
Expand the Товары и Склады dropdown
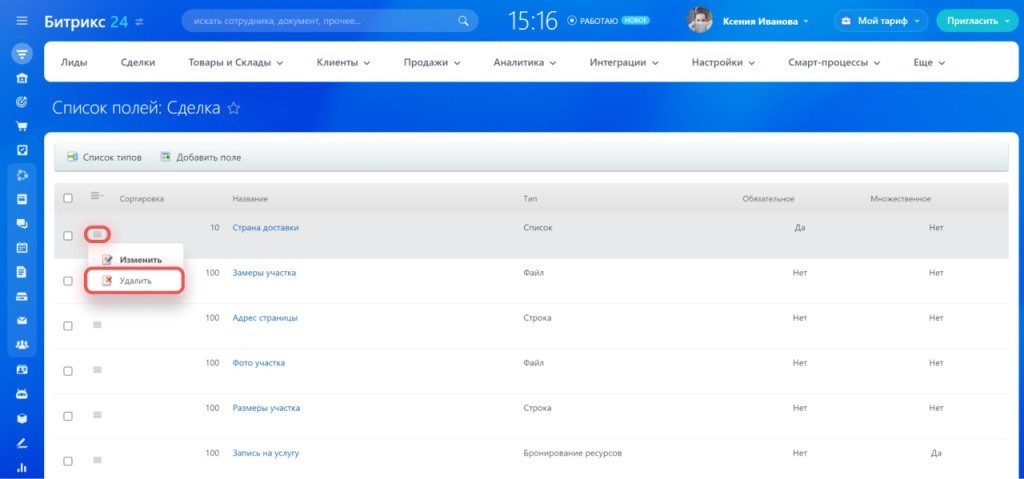click(x=235, y=63)
